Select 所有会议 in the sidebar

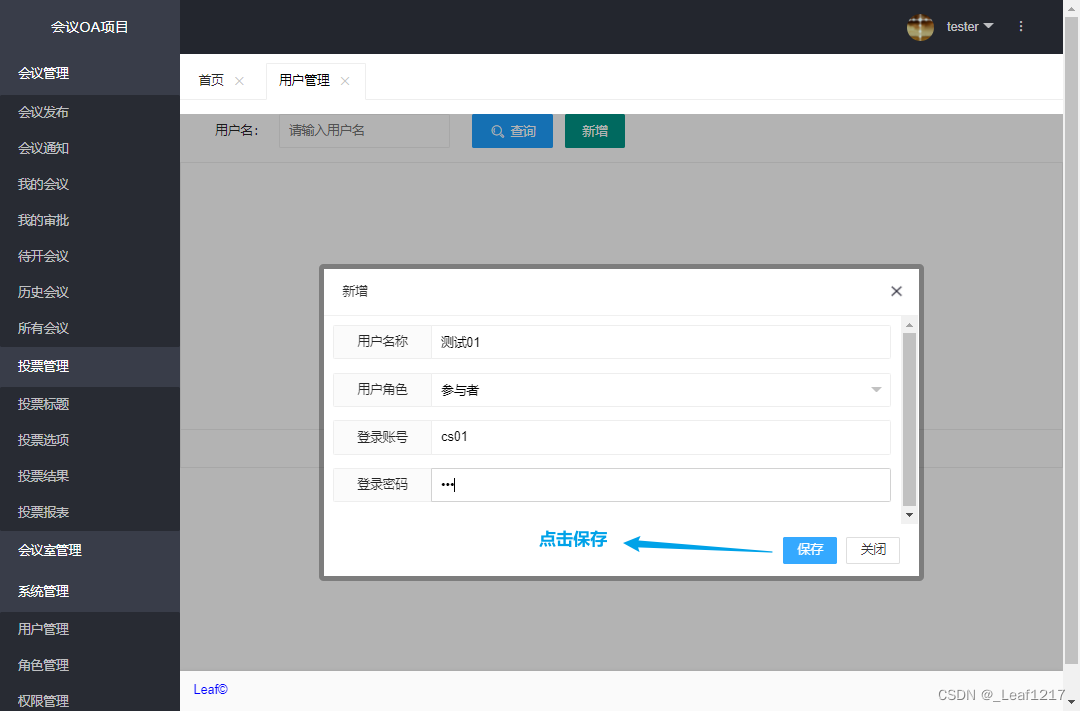click(x=90, y=328)
